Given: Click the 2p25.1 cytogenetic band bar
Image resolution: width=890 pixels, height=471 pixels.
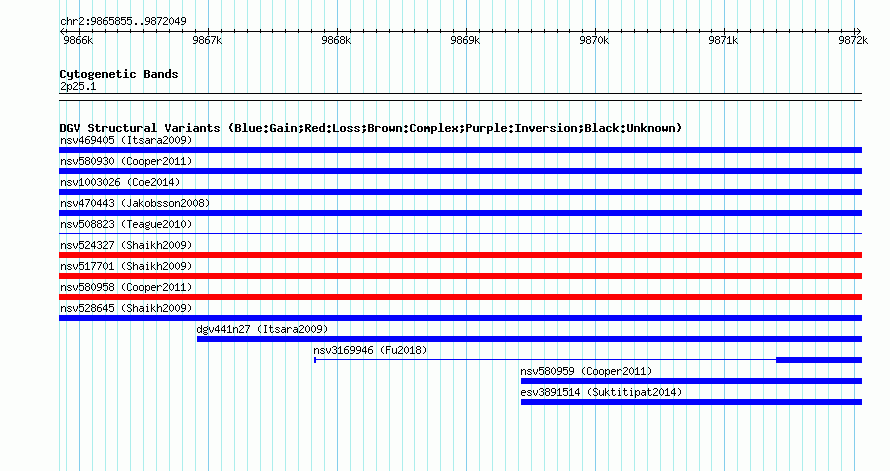Looking at the screenshot, I should pos(460,97).
